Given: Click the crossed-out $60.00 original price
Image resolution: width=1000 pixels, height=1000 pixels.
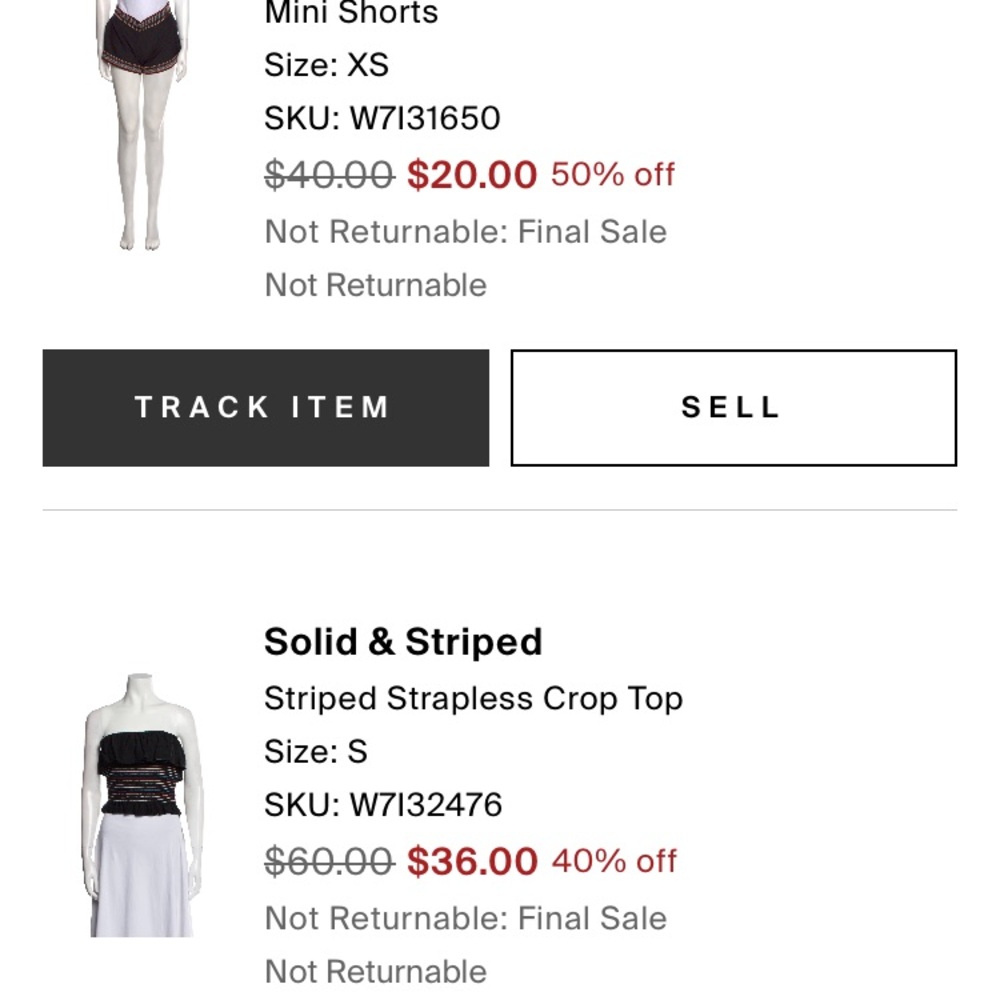Looking at the screenshot, I should [329, 860].
